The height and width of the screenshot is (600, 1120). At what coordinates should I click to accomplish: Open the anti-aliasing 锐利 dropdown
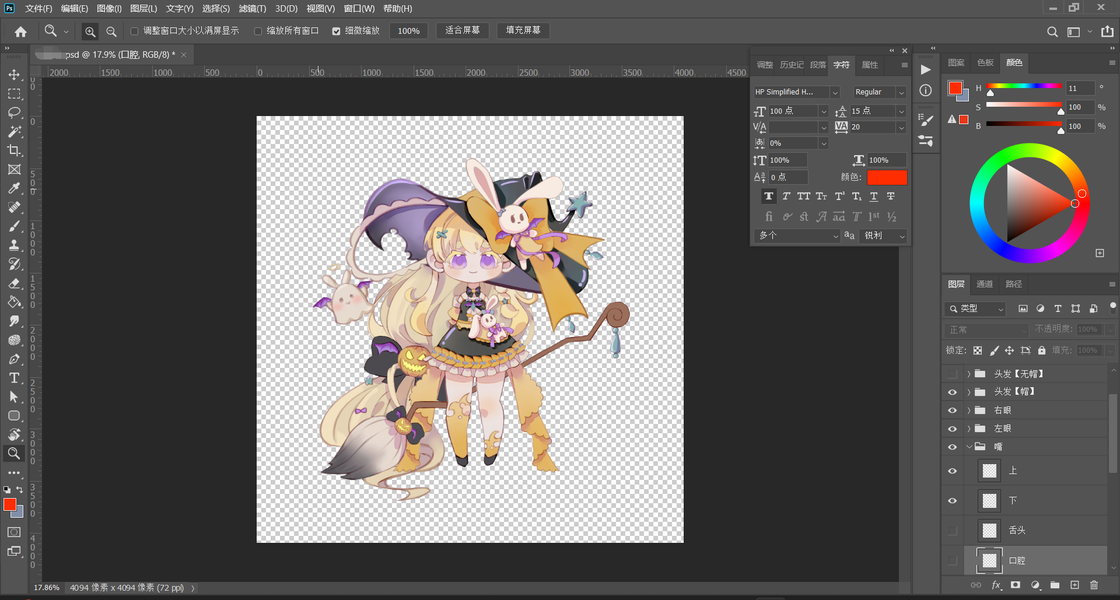(x=883, y=236)
